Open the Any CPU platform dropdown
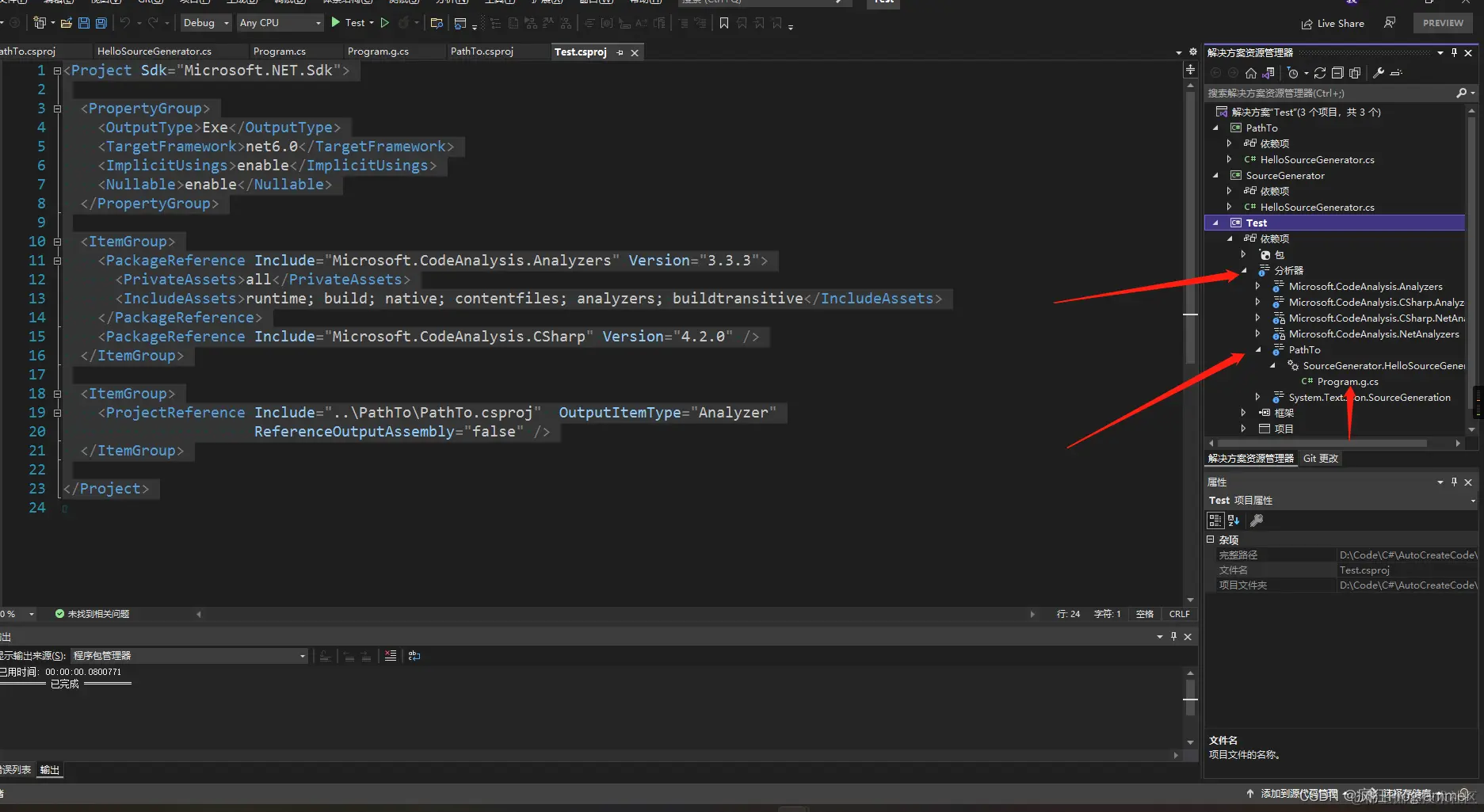Screen dimensions: 1484x812 pos(280,23)
